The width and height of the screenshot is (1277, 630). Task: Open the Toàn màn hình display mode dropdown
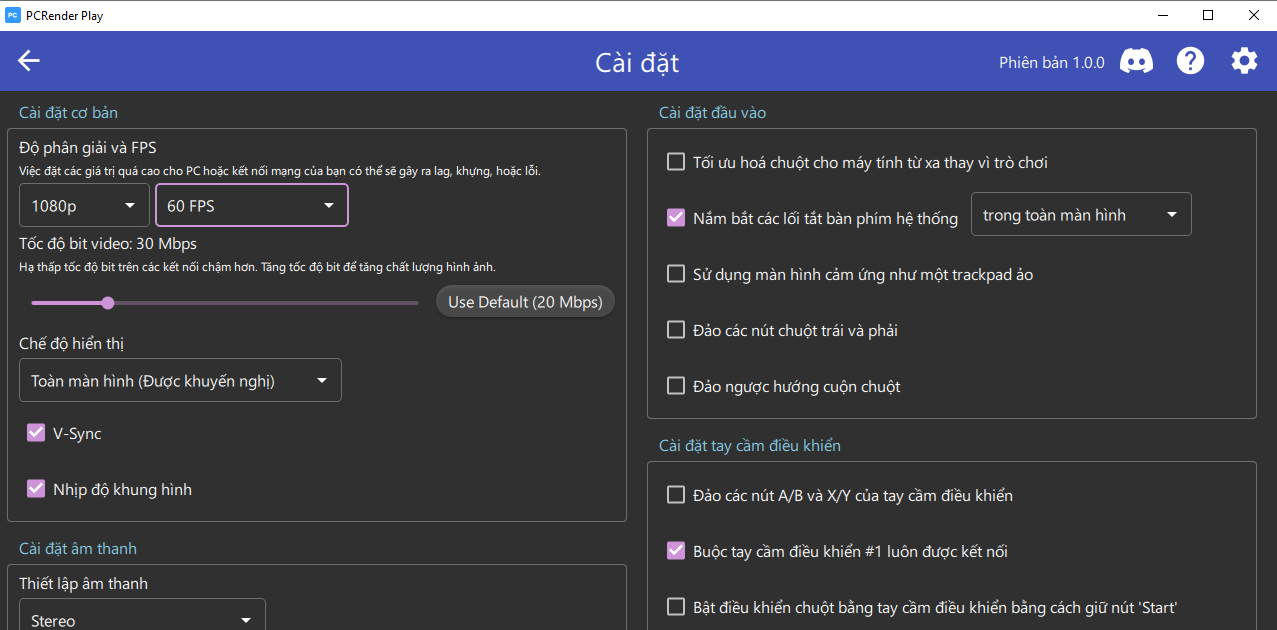[x=180, y=380]
